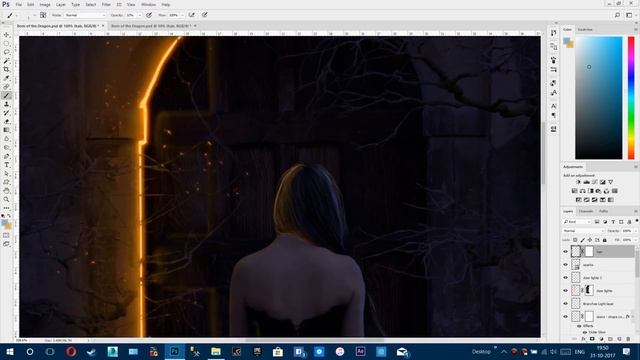Toggle lock all on layer
Screen dimensions: 640x360
coord(605,240)
